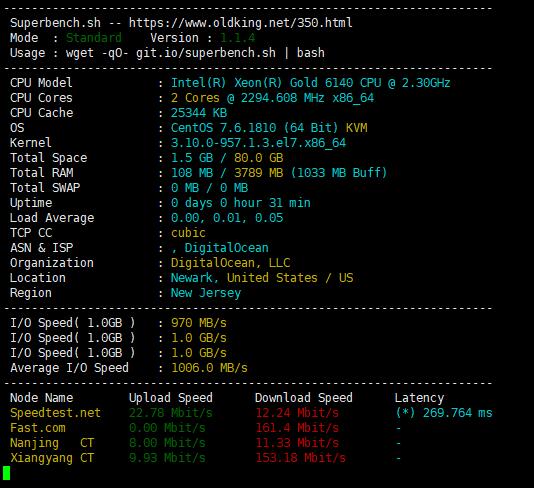Click the Xiangyang CT download speed 153.18 Mbit/s
Image resolution: width=534 pixels, height=488 pixels.
click(x=300, y=458)
